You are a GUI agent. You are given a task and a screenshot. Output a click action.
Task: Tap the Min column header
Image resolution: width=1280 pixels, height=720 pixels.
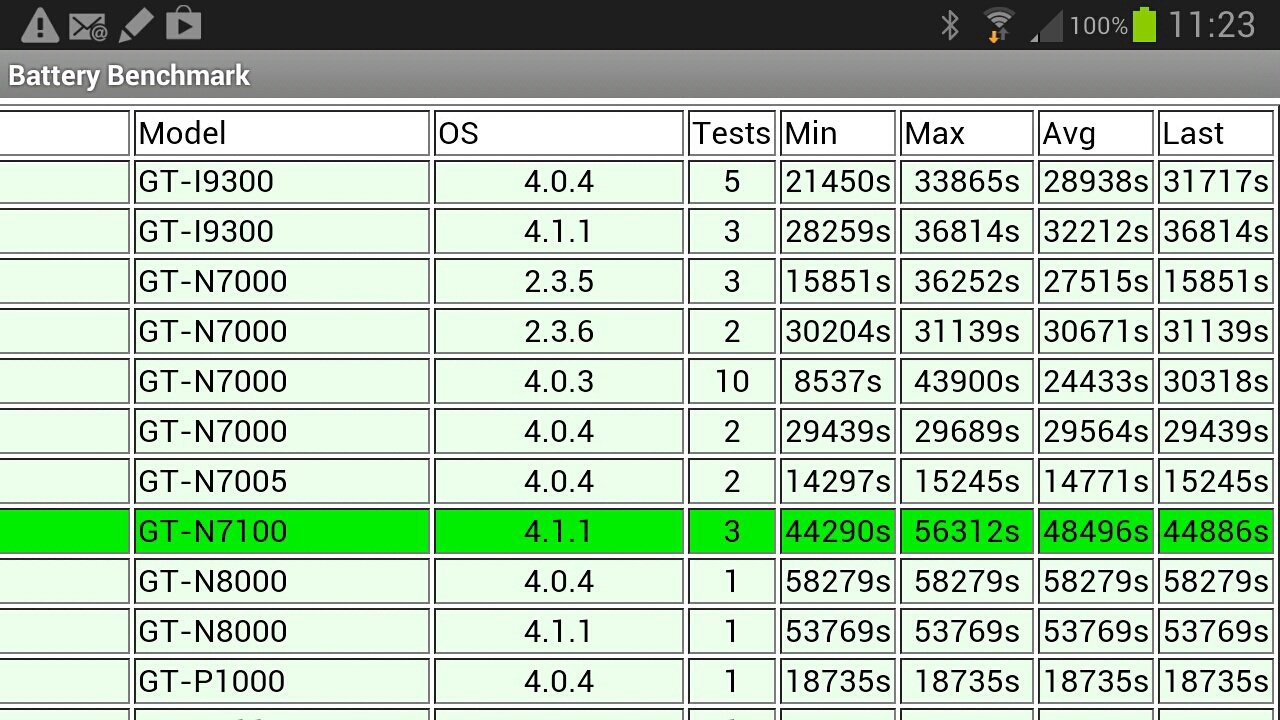coord(837,133)
